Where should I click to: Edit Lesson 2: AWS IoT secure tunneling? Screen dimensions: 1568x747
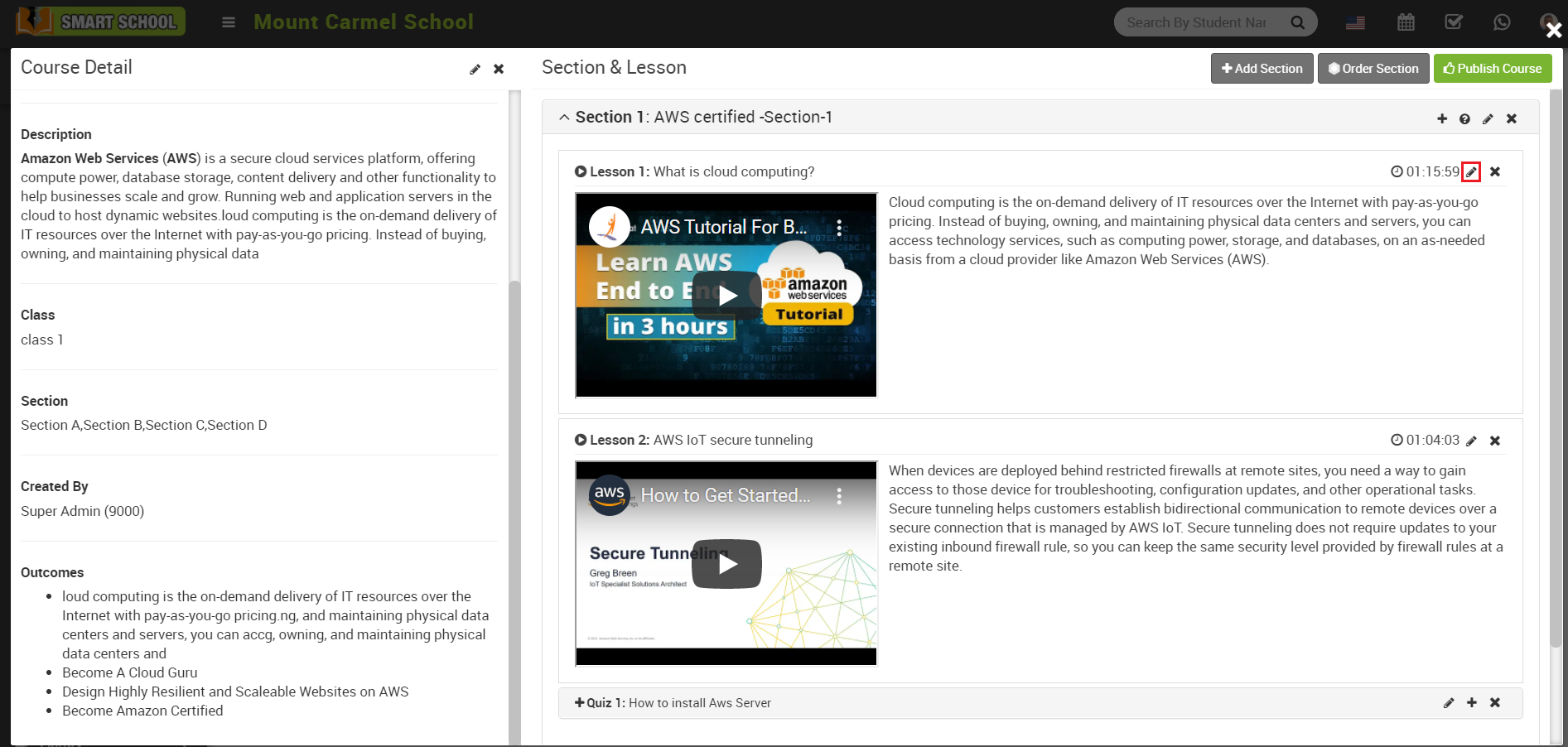(x=1471, y=441)
